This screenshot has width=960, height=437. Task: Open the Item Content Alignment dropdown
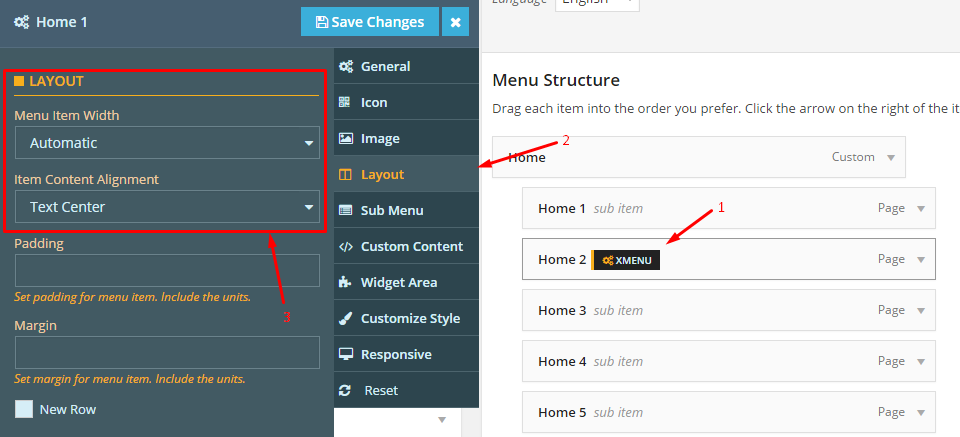(167, 207)
